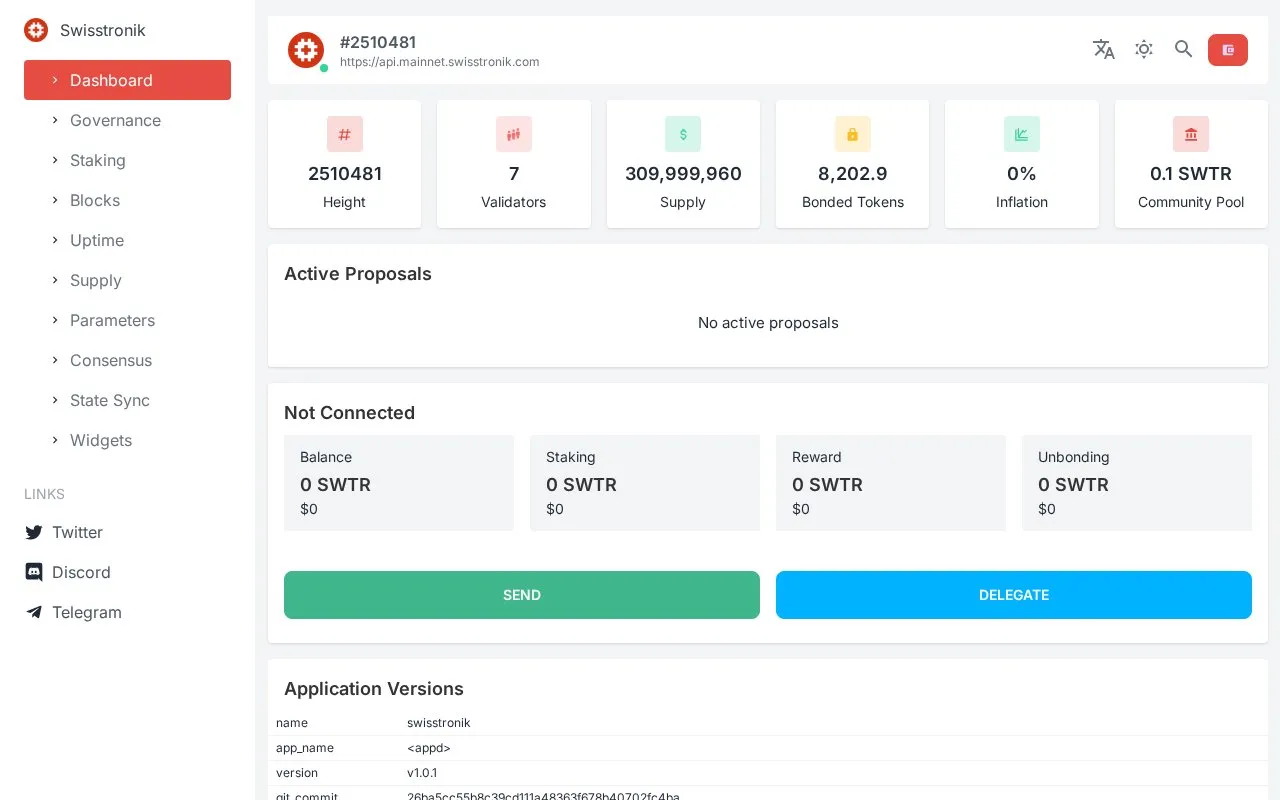
Task: Click the green SEND button
Action: pos(522,595)
